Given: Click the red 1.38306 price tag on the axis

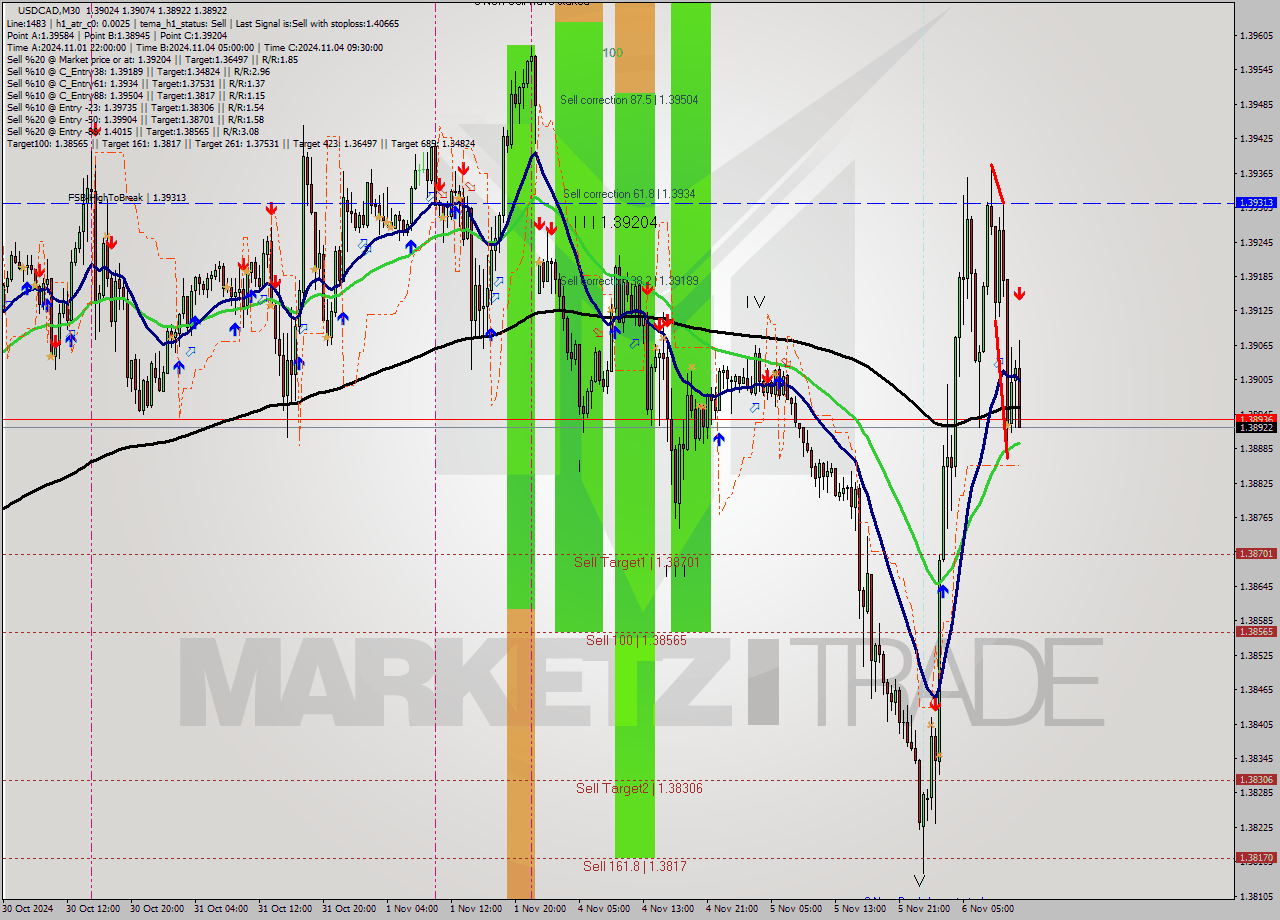Looking at the screenshot, I should click(1257, 779).
